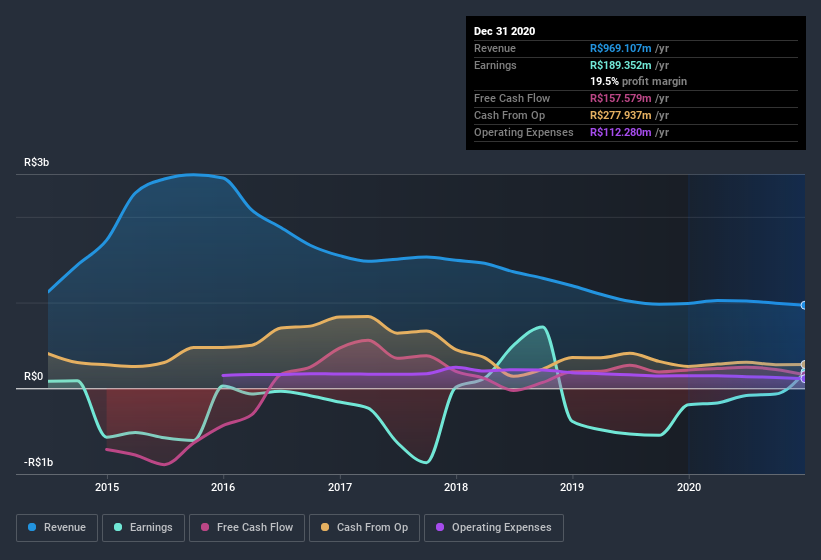The height and width of the screenshot is (560, 821).
Task: Click the pink Free Cash Flow legend dot
Action: coord(205,527)
